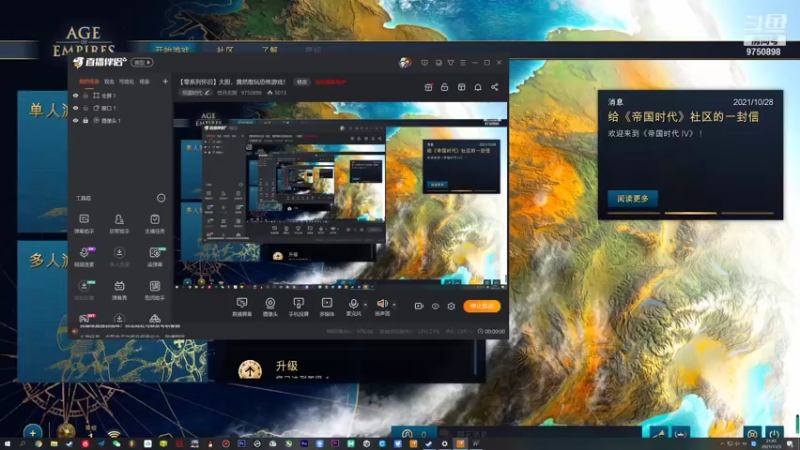800x450 pixels.
Task: Open the Windows Start menu
Action: point(7,444)
